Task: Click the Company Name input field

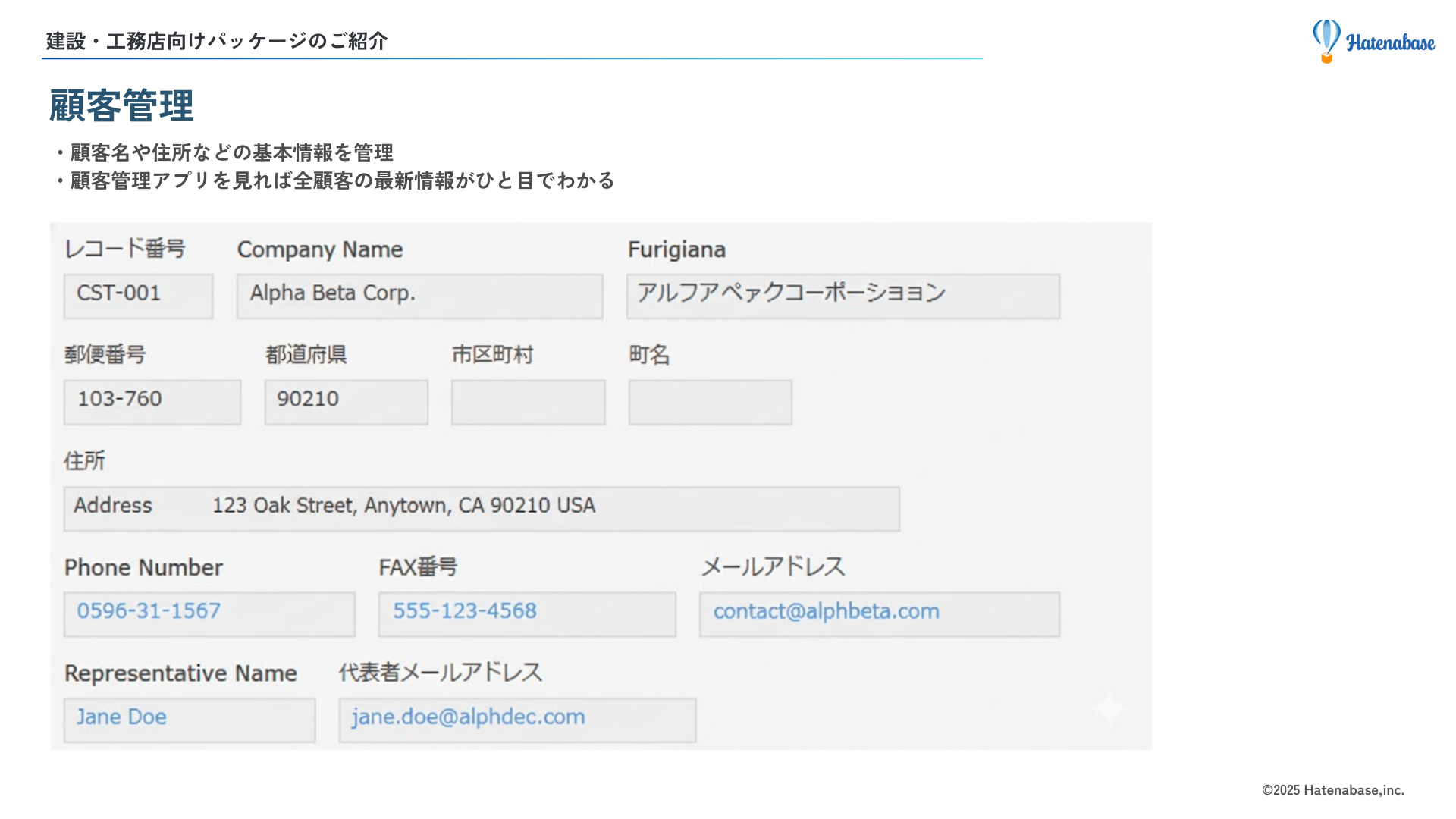Action: pos(419,296)
